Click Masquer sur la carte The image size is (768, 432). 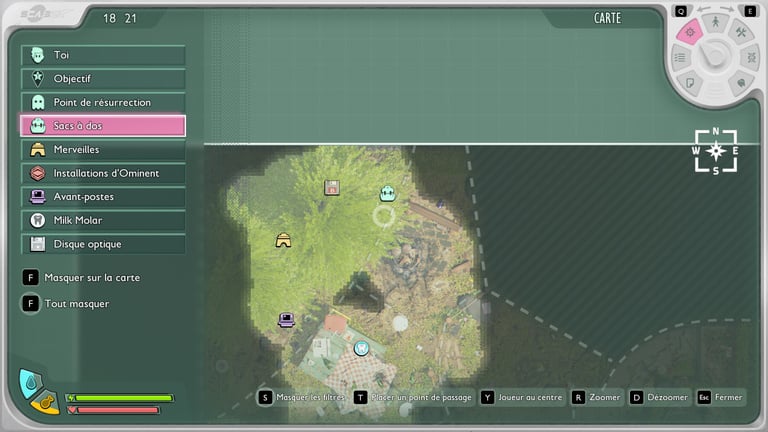(x=81, y=278)
